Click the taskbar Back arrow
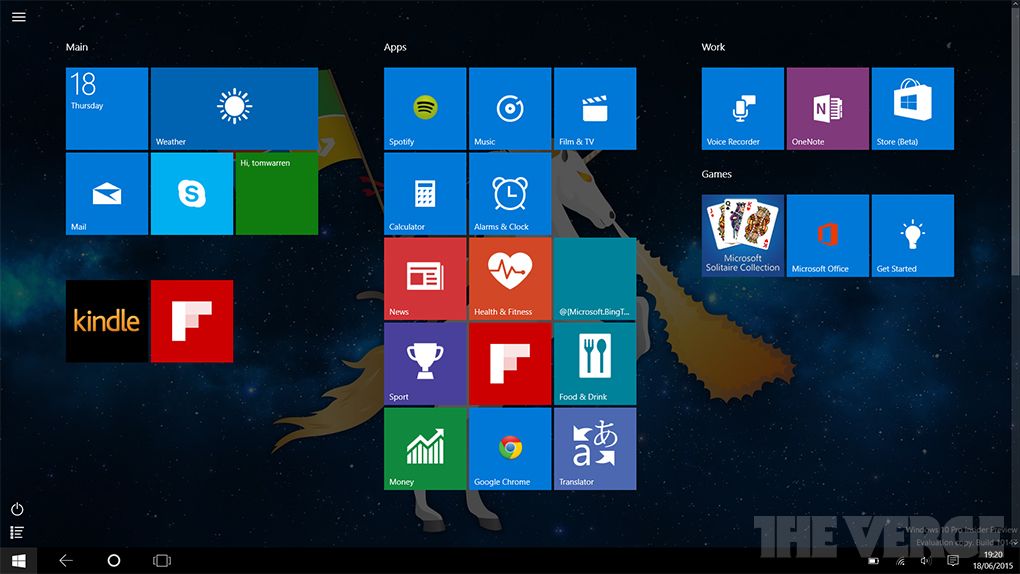This screenshot has height=574, width=1020. pyautogui.click(x=66, y=560)
